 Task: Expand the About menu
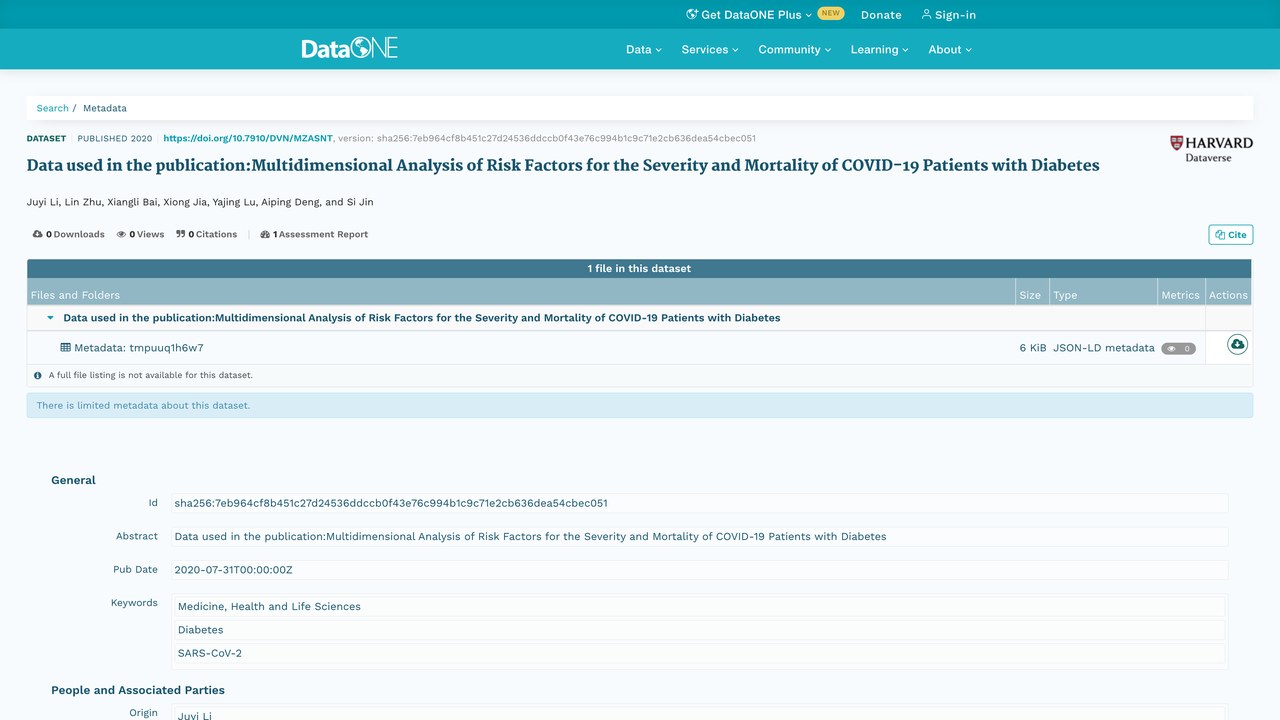(x=950, y=49)
